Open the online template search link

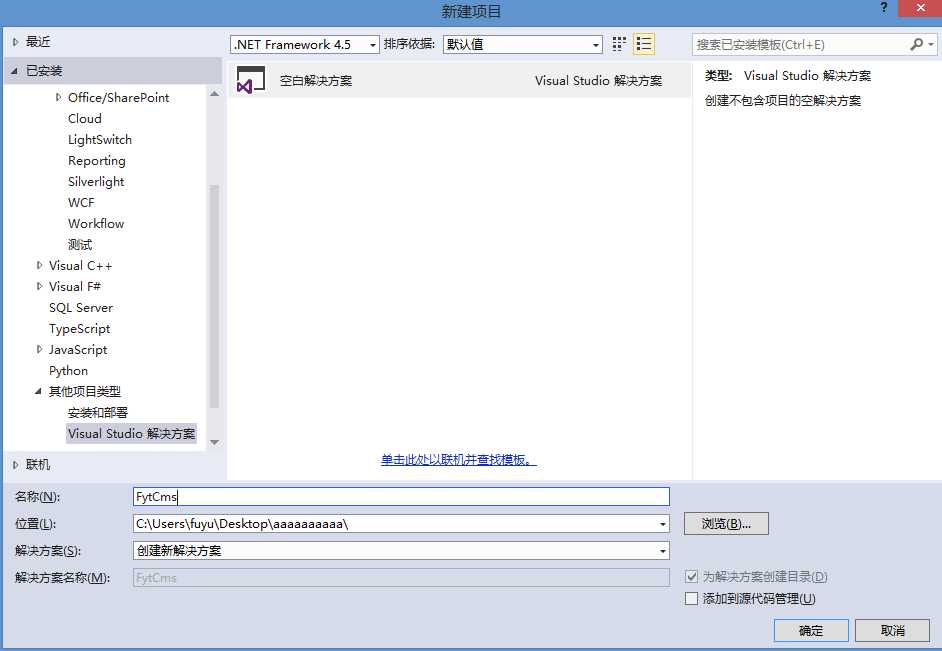click(458, 460)
